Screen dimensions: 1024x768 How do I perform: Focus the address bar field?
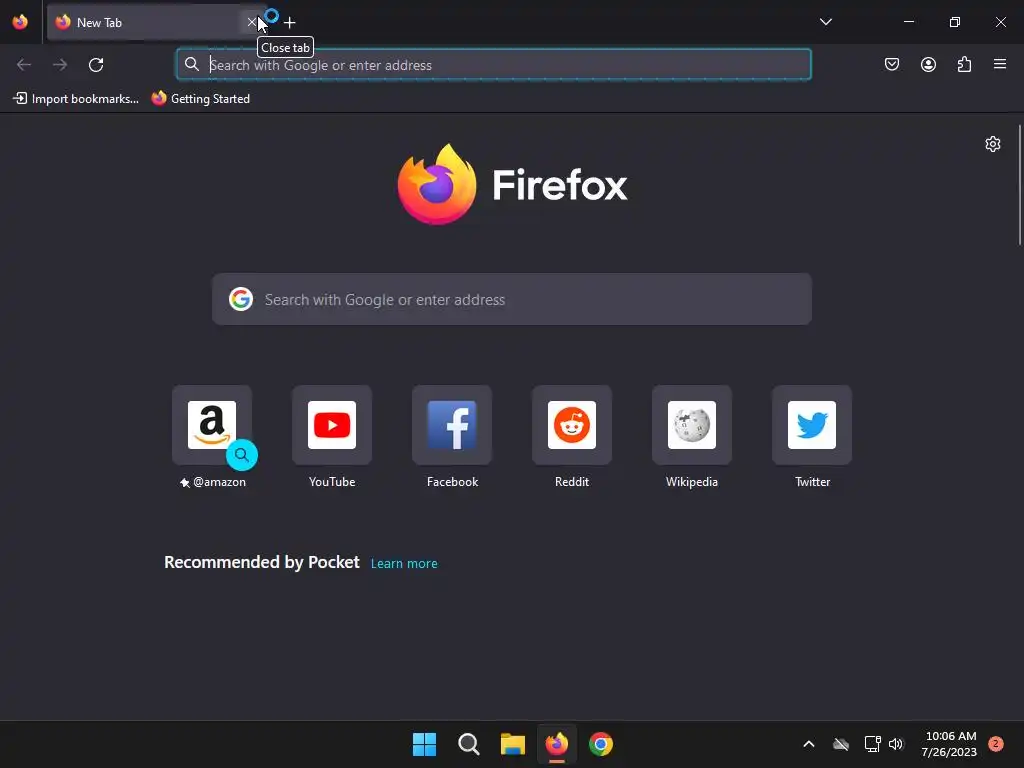coord(494,65)
